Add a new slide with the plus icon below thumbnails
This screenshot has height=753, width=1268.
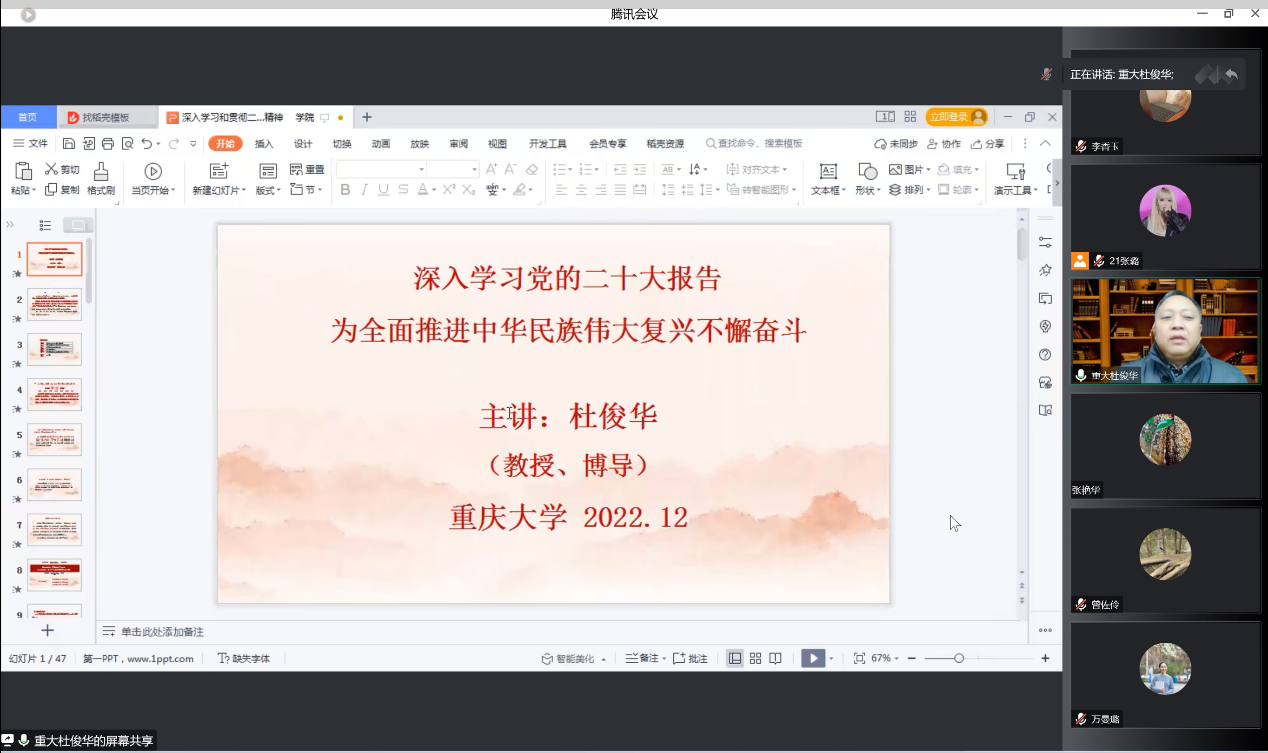click(47, 631)
